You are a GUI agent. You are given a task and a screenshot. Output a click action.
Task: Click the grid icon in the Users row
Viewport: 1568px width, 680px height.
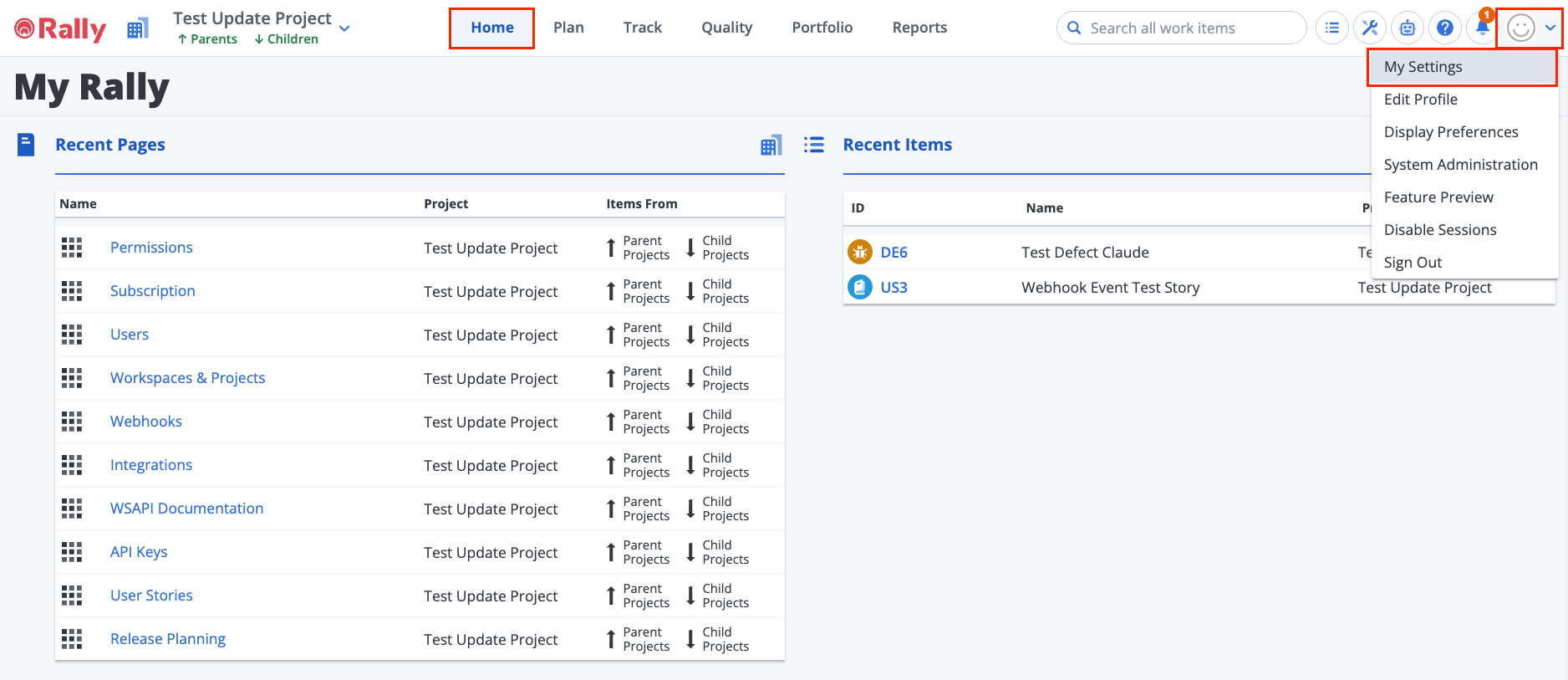72,335
